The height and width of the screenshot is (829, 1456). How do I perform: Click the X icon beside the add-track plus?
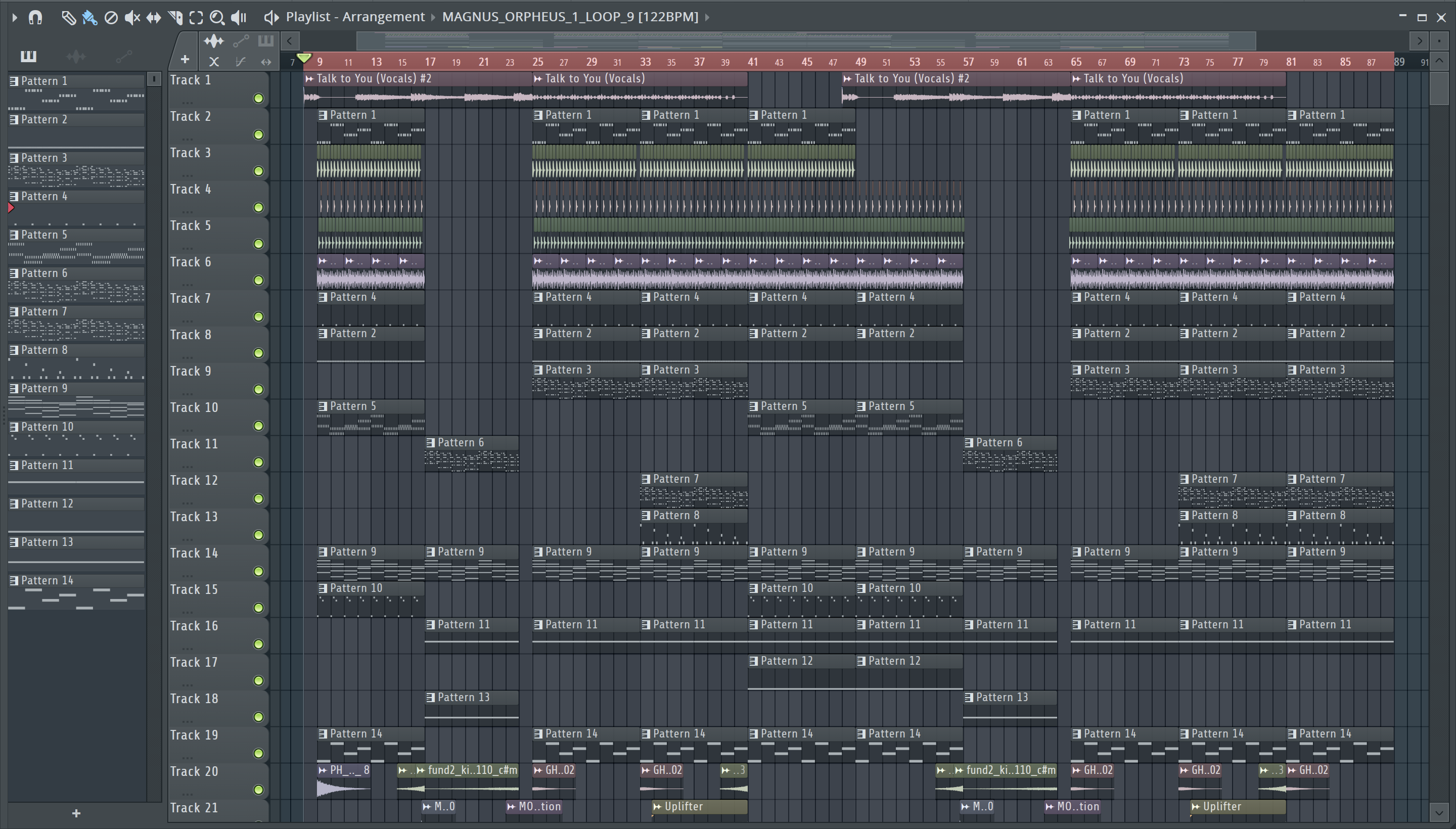click(214, 62)
